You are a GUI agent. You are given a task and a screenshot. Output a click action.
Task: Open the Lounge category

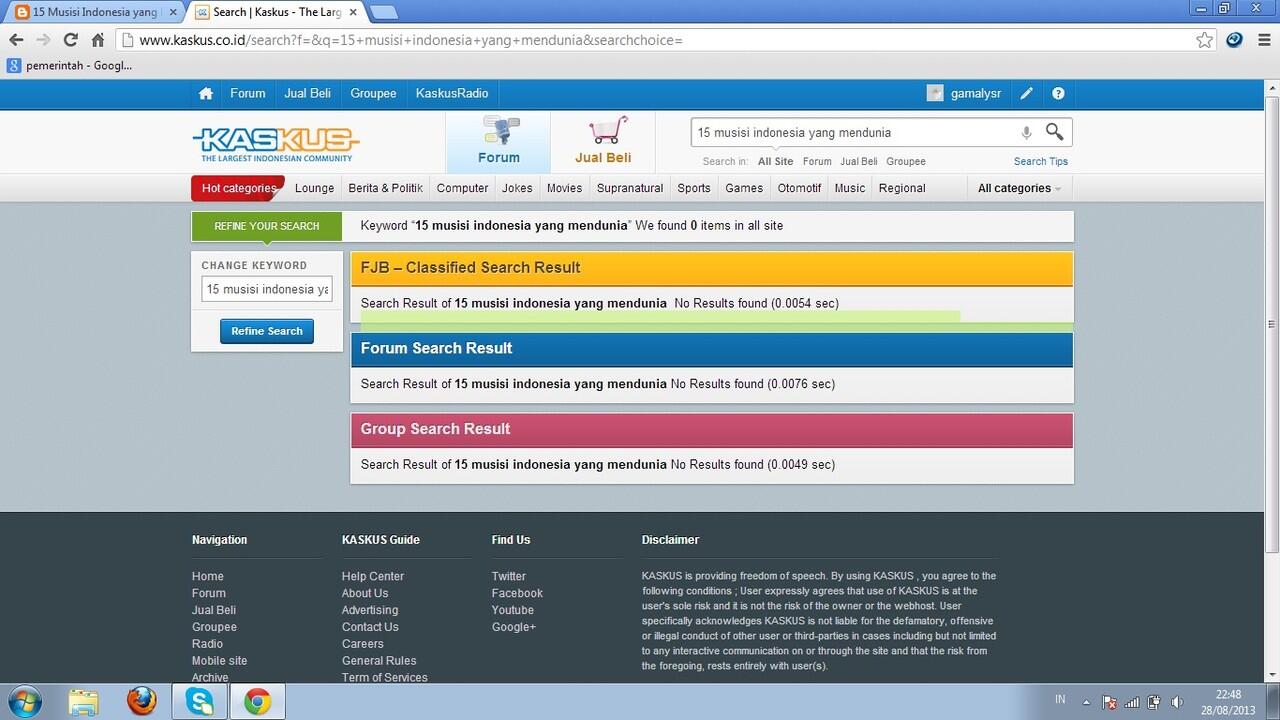click(x=314, y=188)
